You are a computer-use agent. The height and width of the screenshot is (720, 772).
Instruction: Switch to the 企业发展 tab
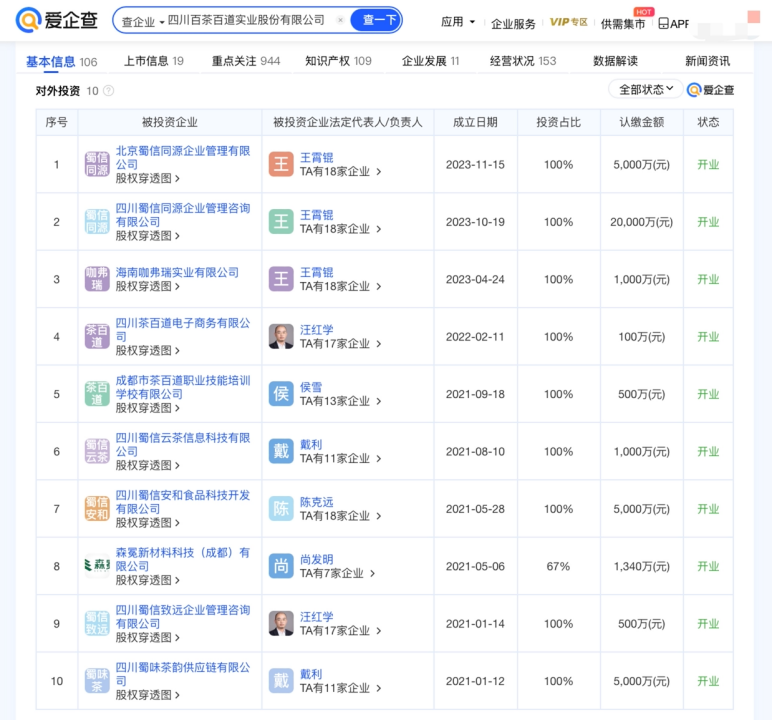pos(430,61)
